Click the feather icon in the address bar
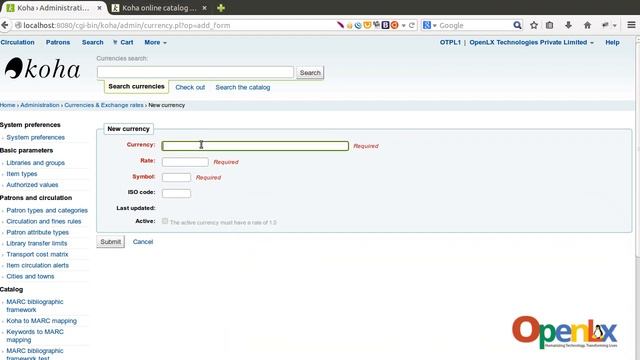 pyautogui.click(x=340, y=25)
